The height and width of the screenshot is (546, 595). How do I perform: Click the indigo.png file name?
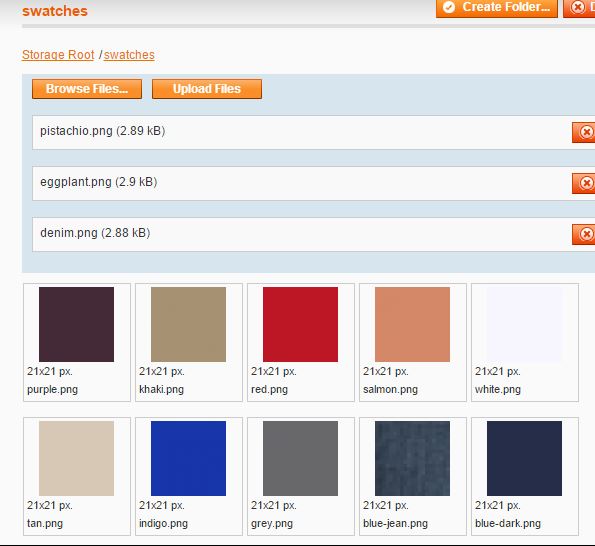coord(163,524)
